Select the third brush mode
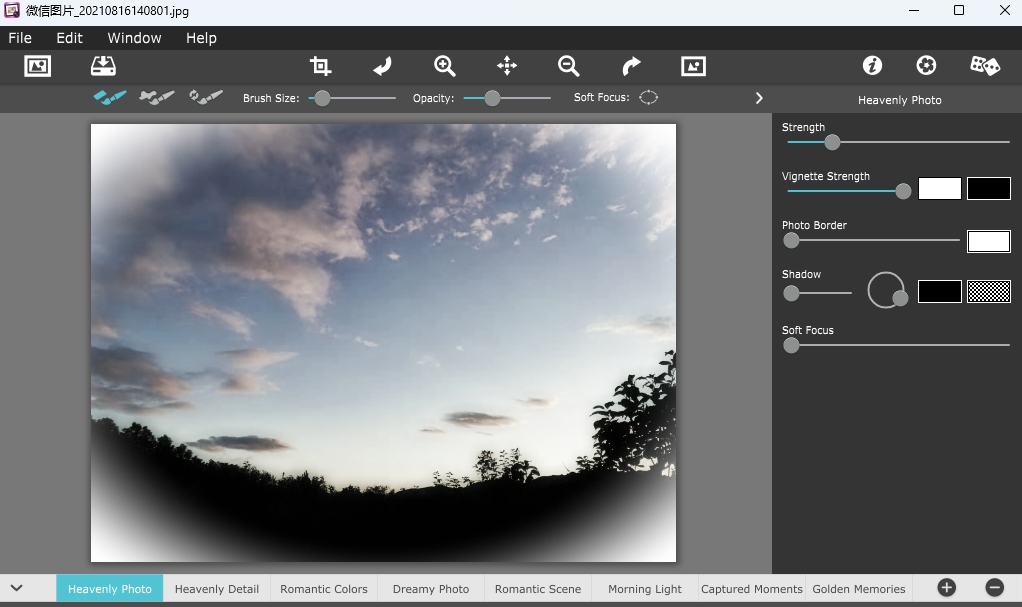The height and width of the screenshot is (607, 1022). 205,98
